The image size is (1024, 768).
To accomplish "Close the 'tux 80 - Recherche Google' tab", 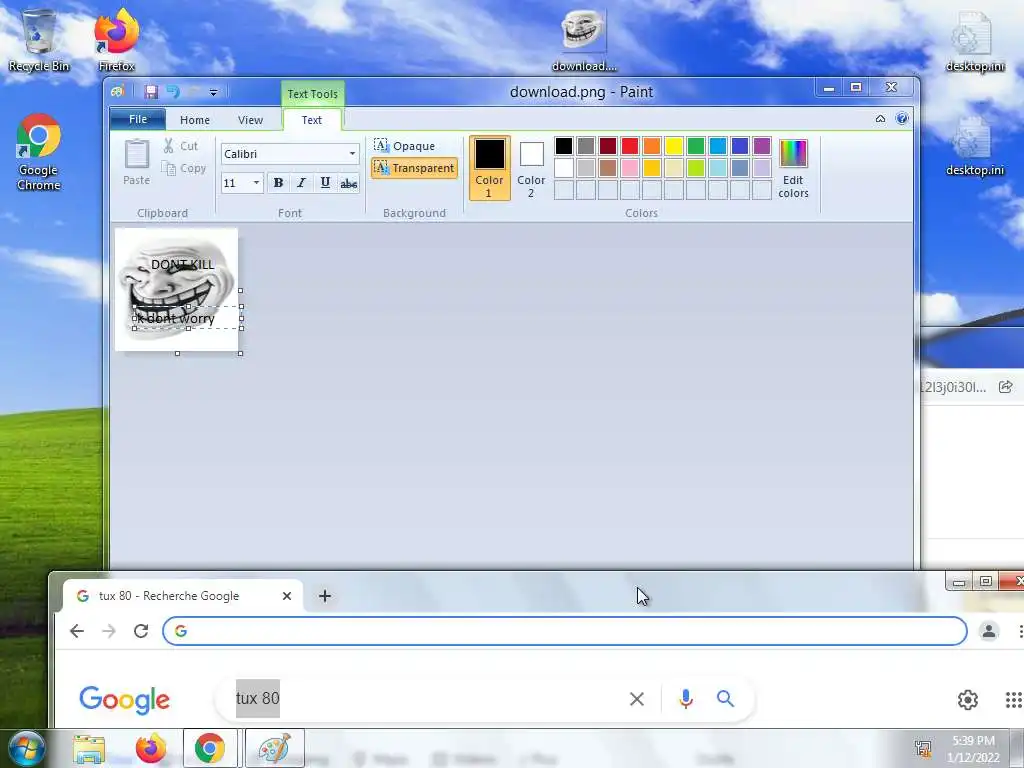I will [x=287, y=596].
